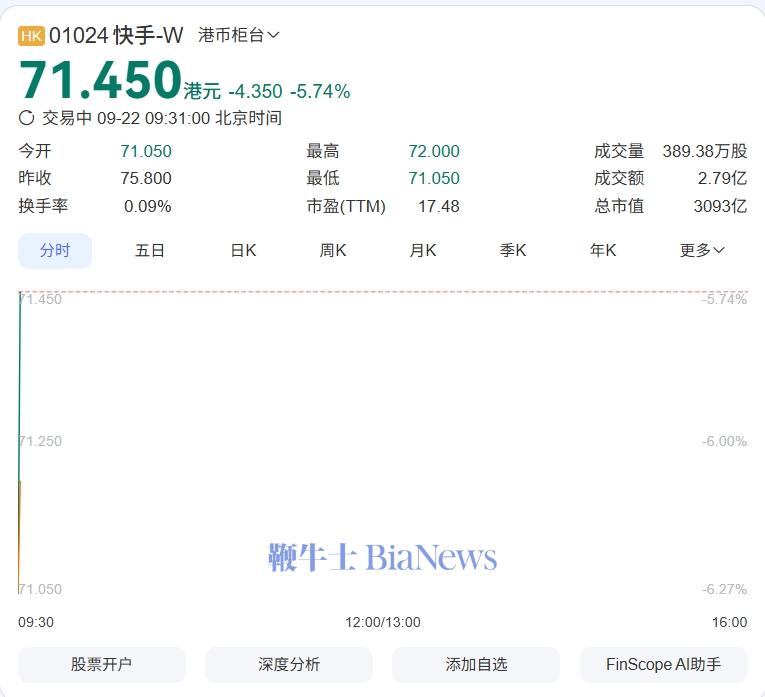Click the 总市值 value 3093亿
765x697 pixels.
(720, 206)
